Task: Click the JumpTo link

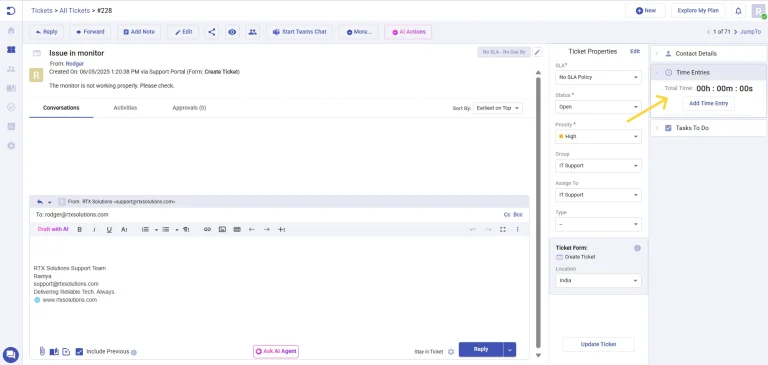Action: click(750, 32)
